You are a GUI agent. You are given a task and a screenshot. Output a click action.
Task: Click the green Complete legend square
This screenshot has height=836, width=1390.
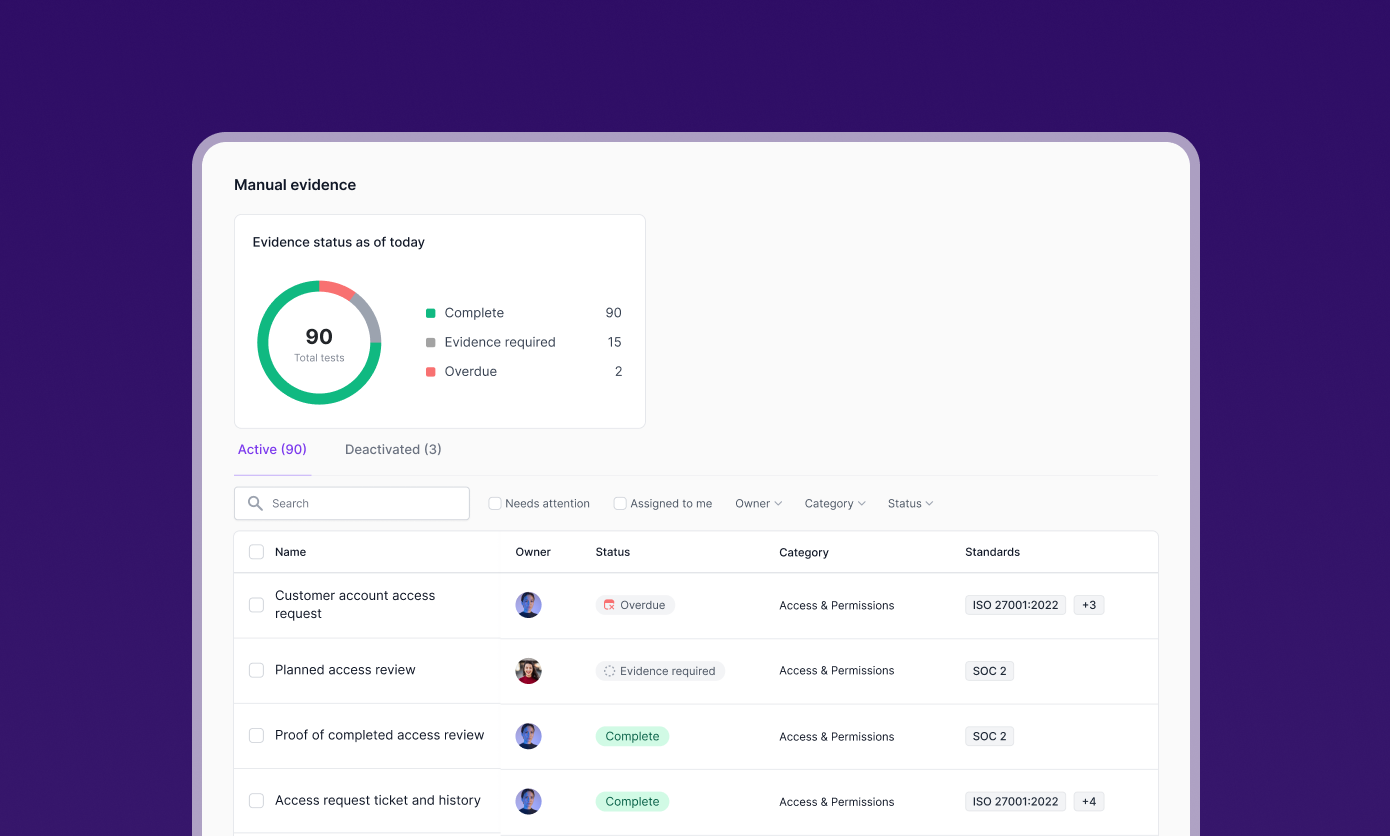430,313
